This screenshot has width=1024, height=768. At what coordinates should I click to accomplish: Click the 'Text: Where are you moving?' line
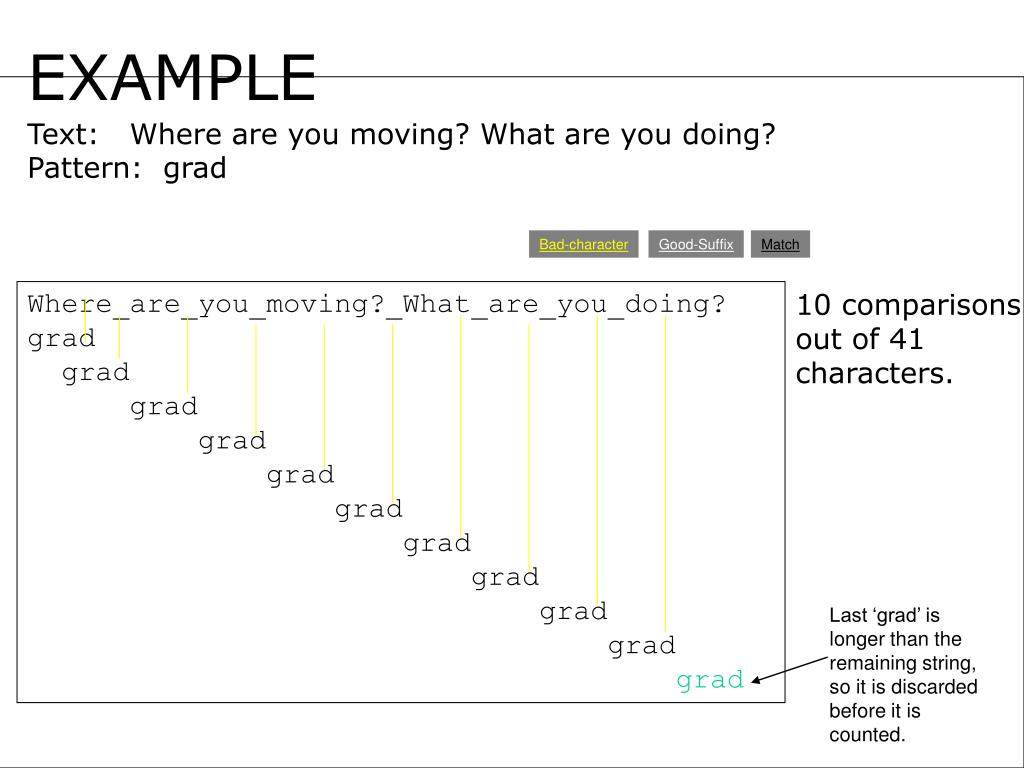pos(401,134)
